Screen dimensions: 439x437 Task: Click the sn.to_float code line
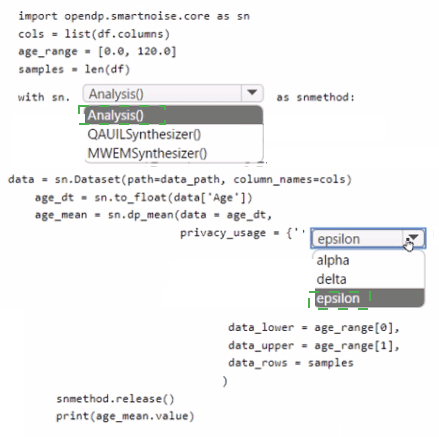click(x=144, y=198)
